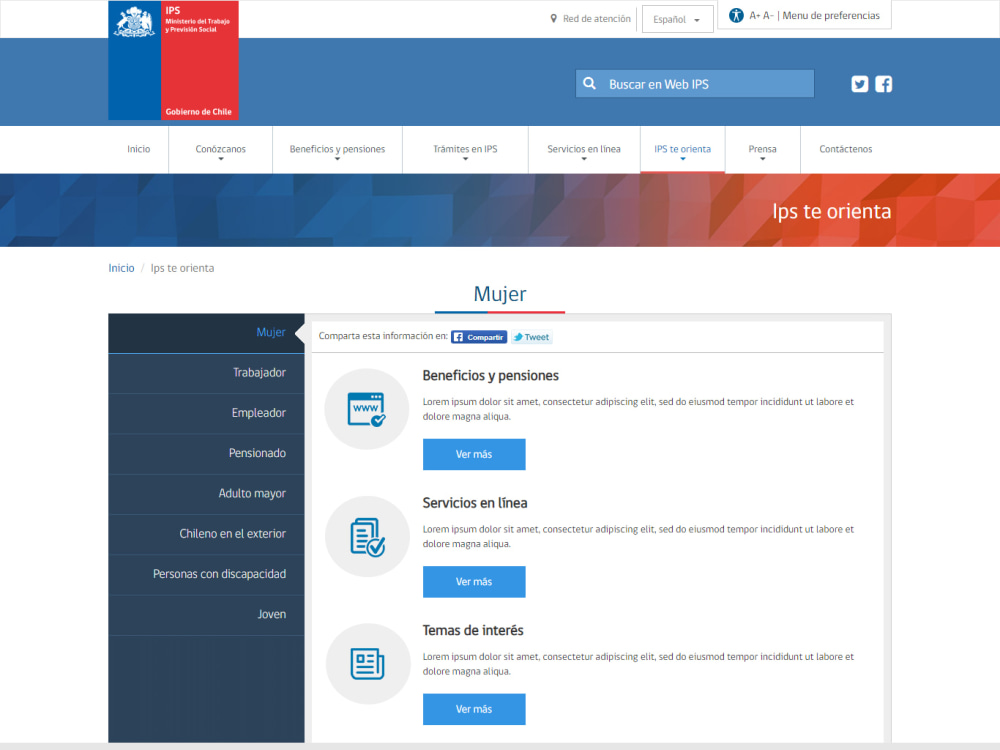Open Contáctenos in main navigation

click(x=846, y=149)
